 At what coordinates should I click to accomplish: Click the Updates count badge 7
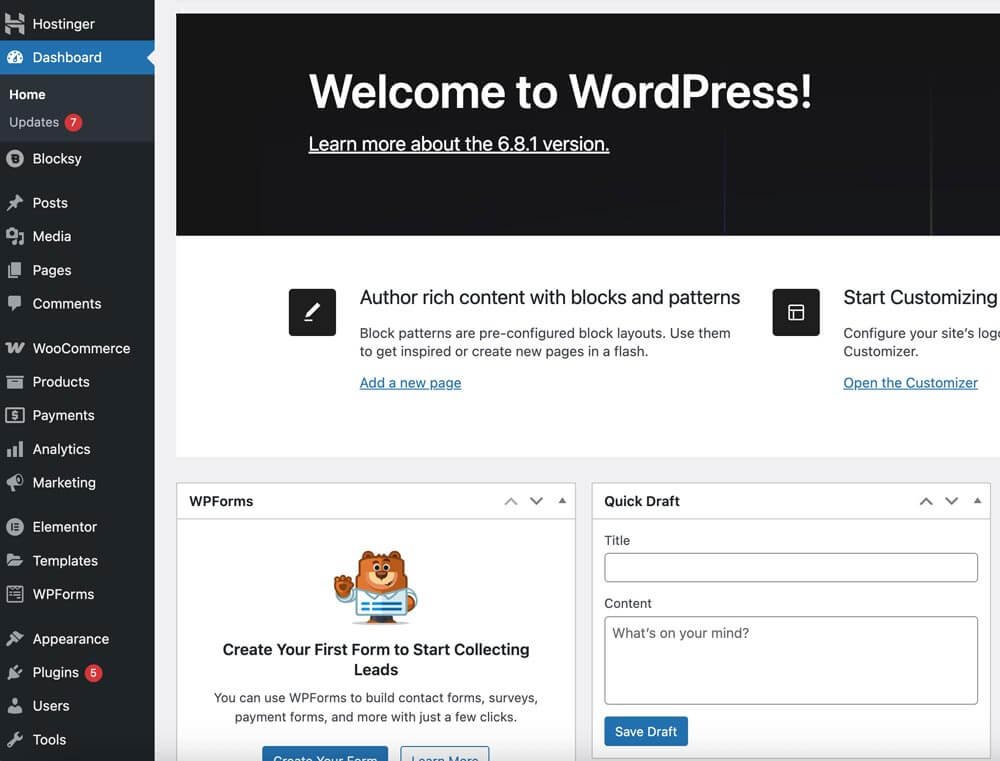click(73, 122)
